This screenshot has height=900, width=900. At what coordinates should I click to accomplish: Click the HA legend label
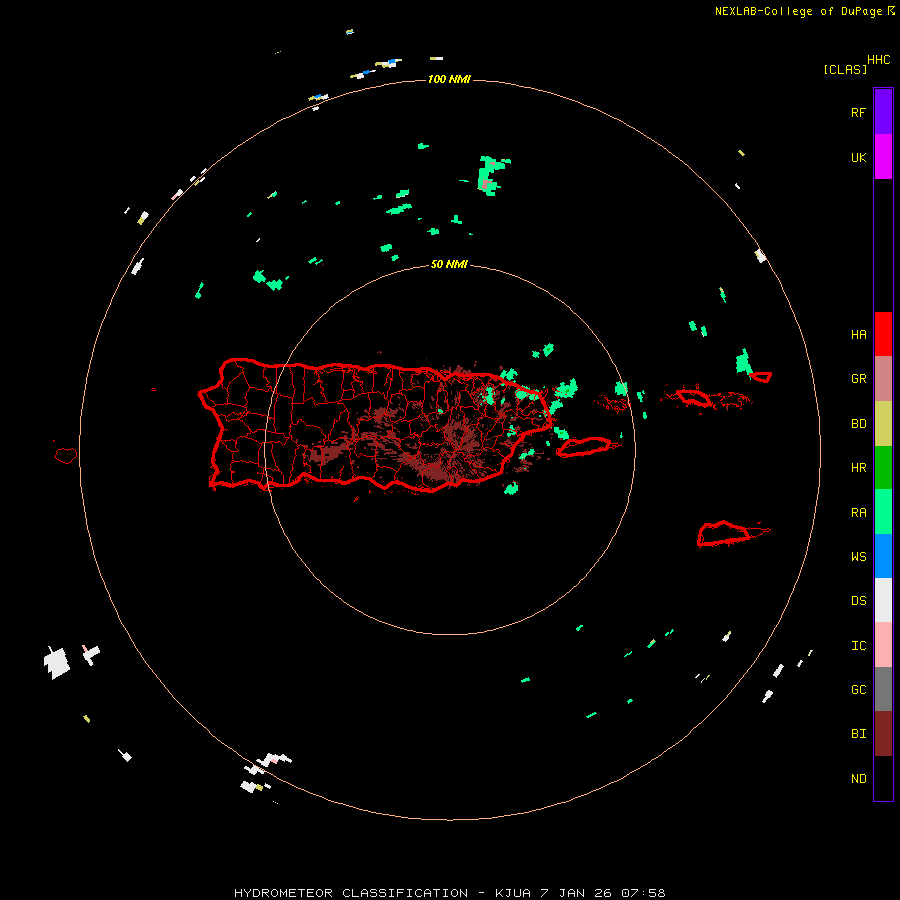point(858,335)
